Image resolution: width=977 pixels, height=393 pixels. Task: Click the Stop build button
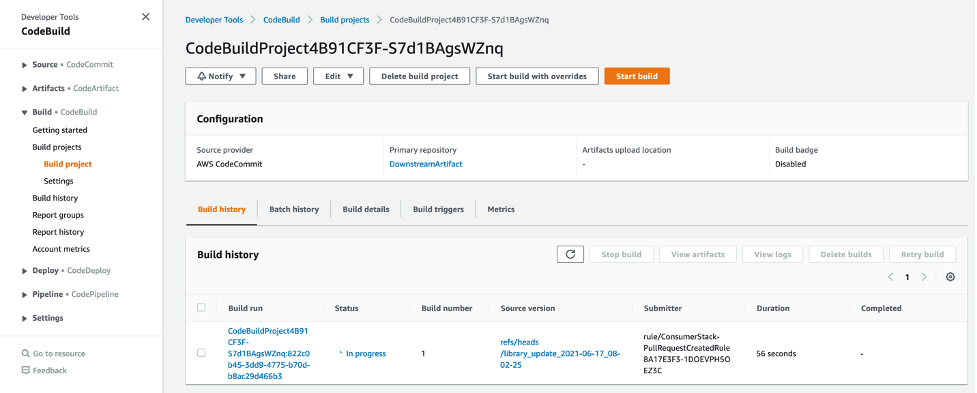tap(621, 254)
